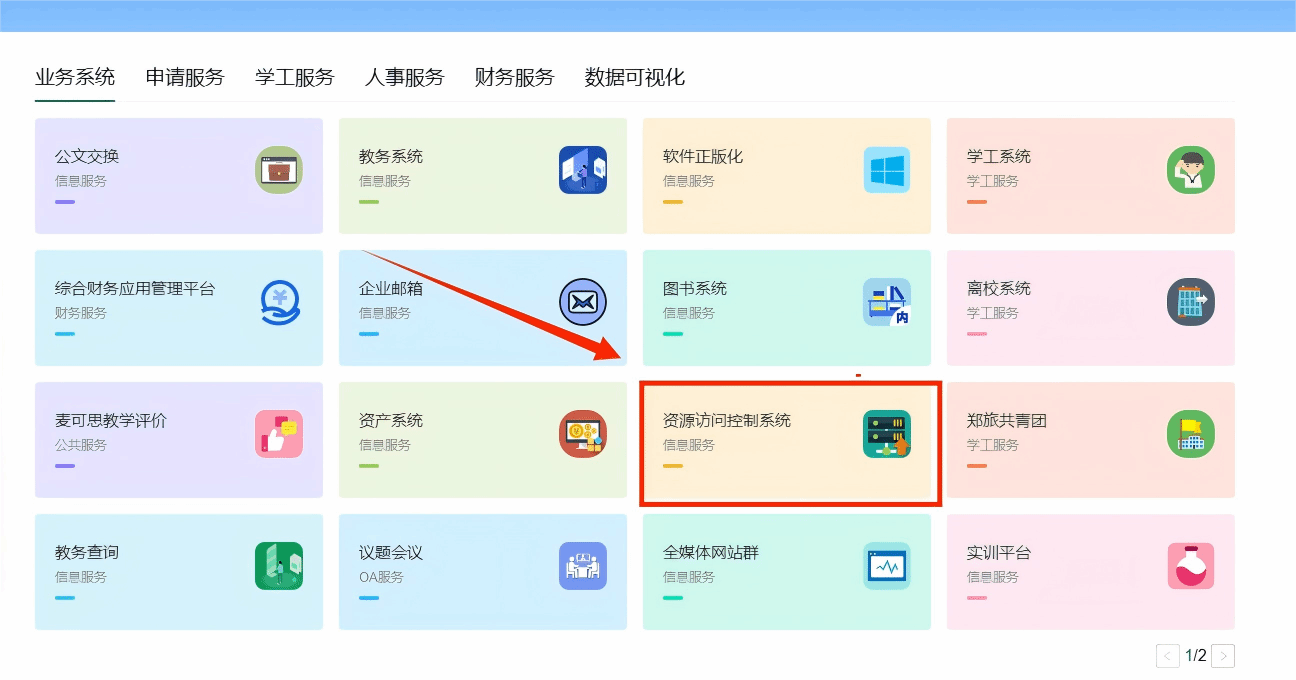Select the 实训平台 flask icon
This screenshot has height=680, width=1296.
[x=1190, y=566]
